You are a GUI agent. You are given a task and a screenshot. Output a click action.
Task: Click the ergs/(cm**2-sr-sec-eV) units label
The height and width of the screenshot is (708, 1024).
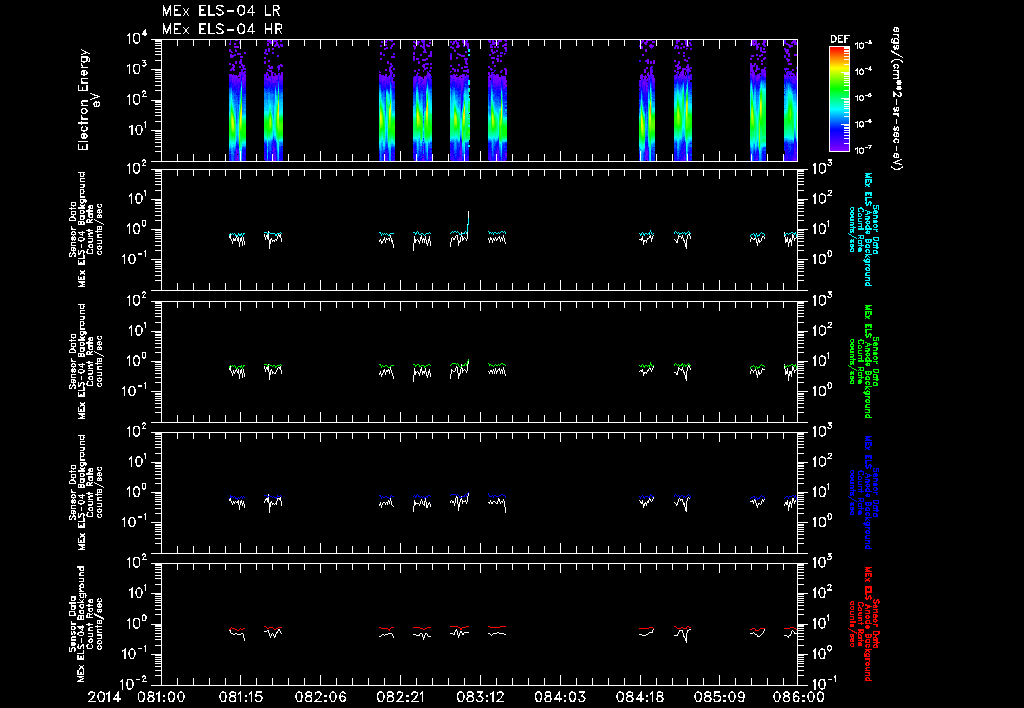coord(897,99)
